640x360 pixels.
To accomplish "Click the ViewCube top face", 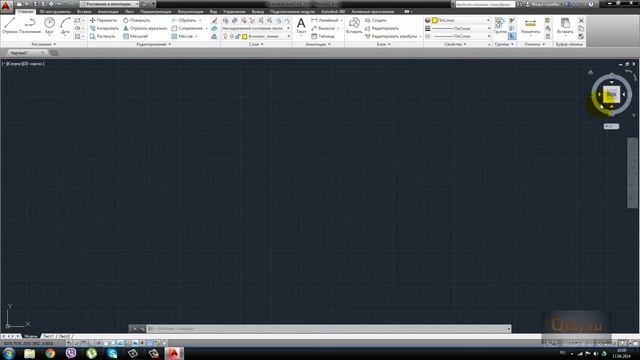I will pyautogui.click(x=611, y=94).
